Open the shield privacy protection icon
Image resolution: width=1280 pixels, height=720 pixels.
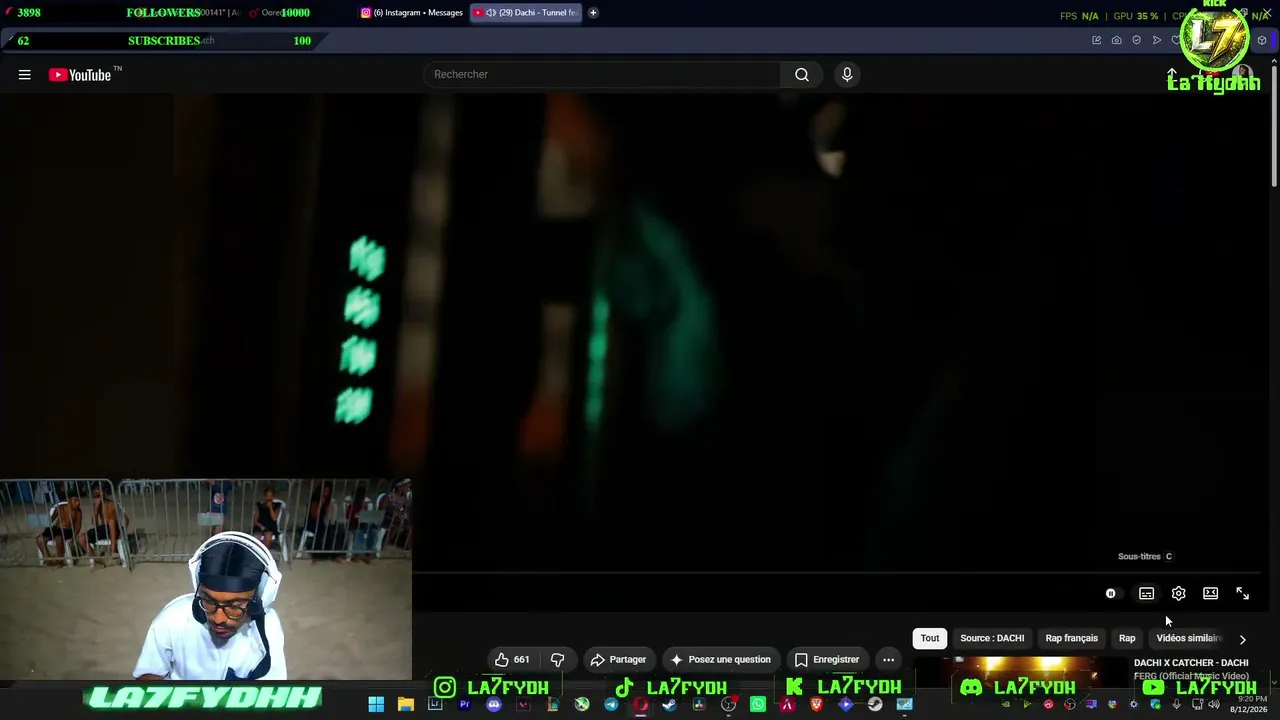coord(1136,40)
